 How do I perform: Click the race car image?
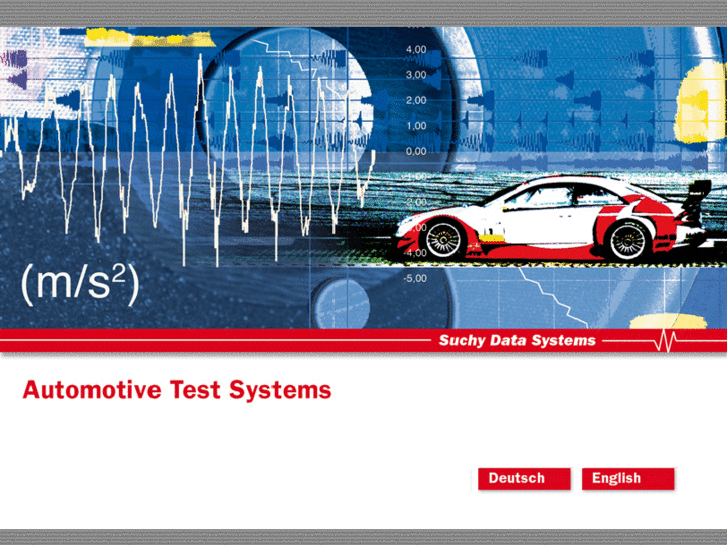tap(554, 218)
